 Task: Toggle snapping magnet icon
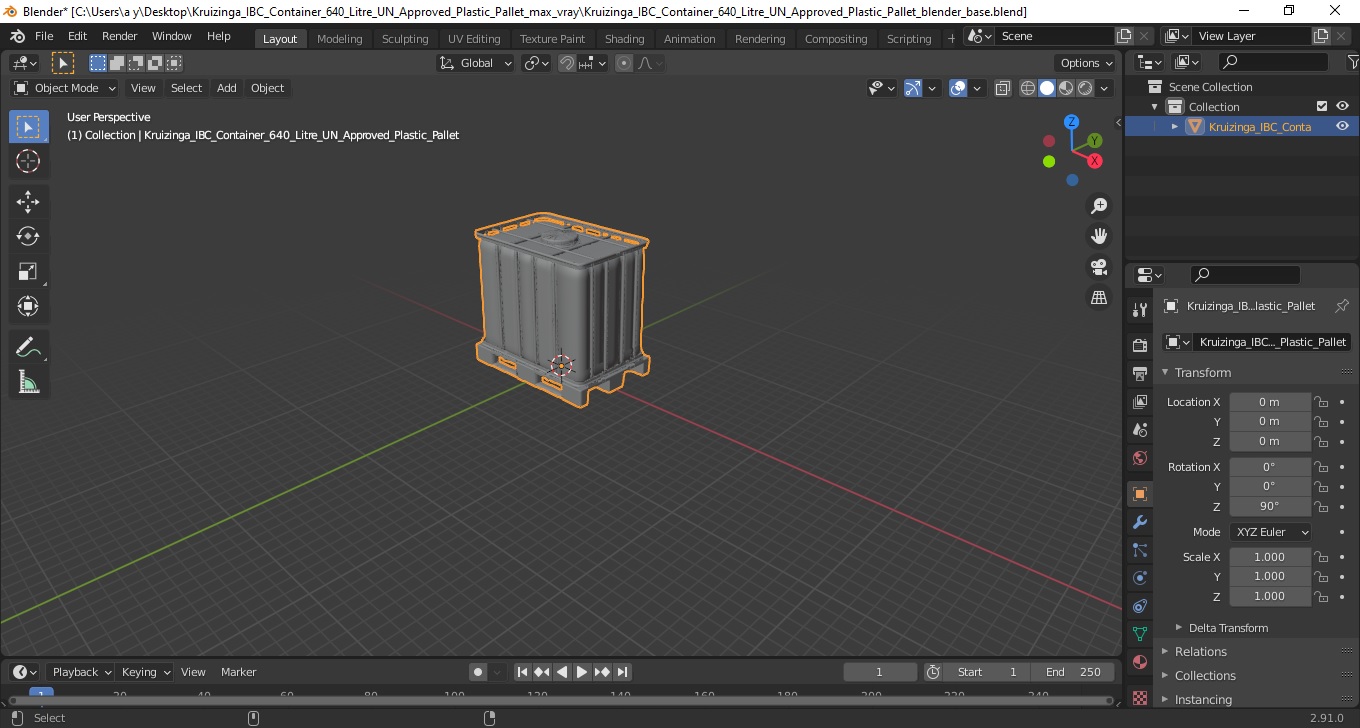pos(567,63)
